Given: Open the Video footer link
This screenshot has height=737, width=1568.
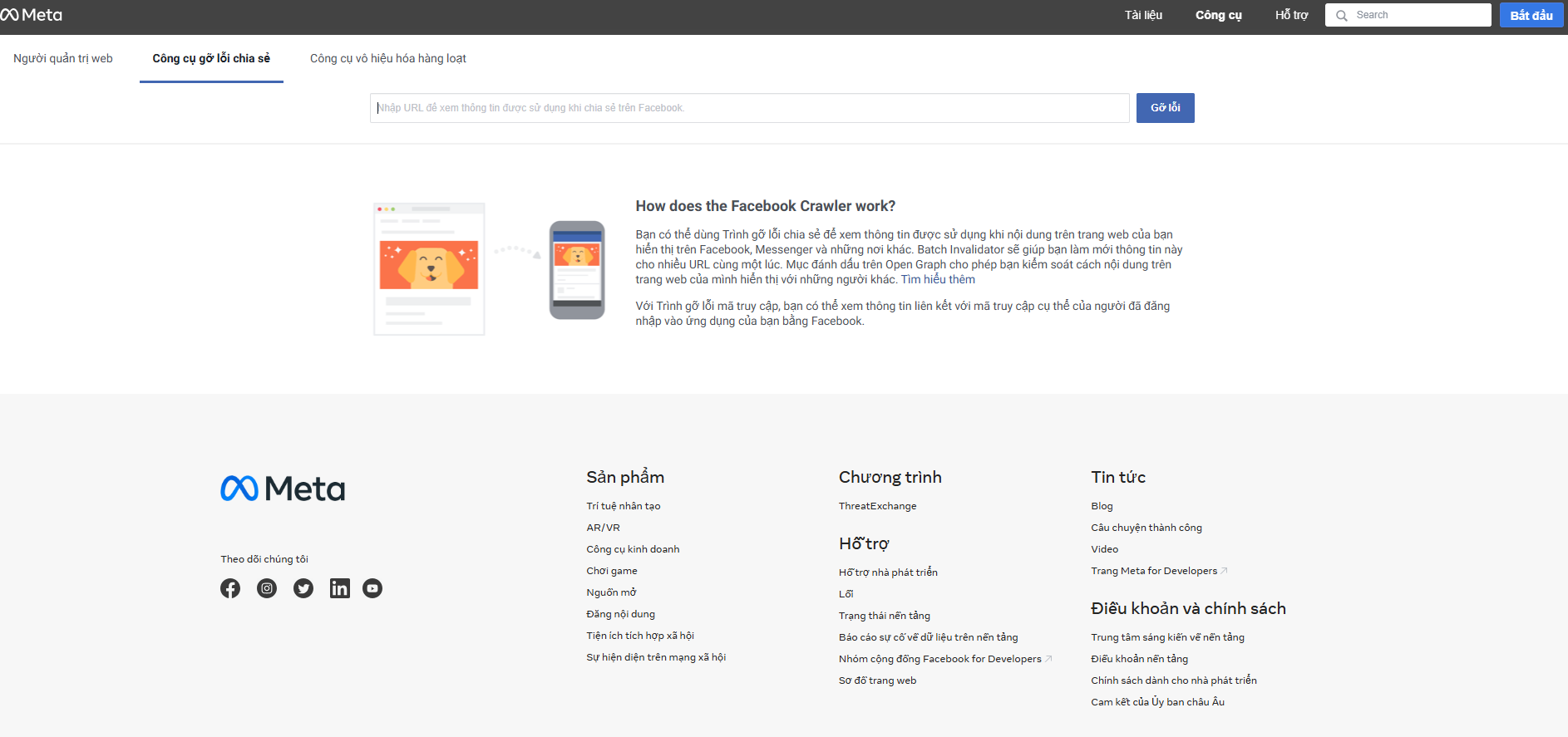Looking at the screenshot, I should click(x=1104, y=549).
